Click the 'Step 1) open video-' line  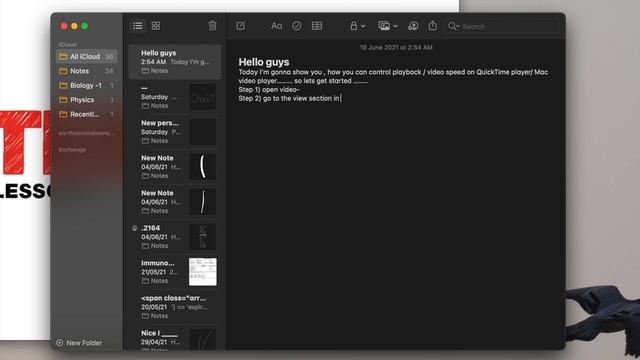(269, 90)
